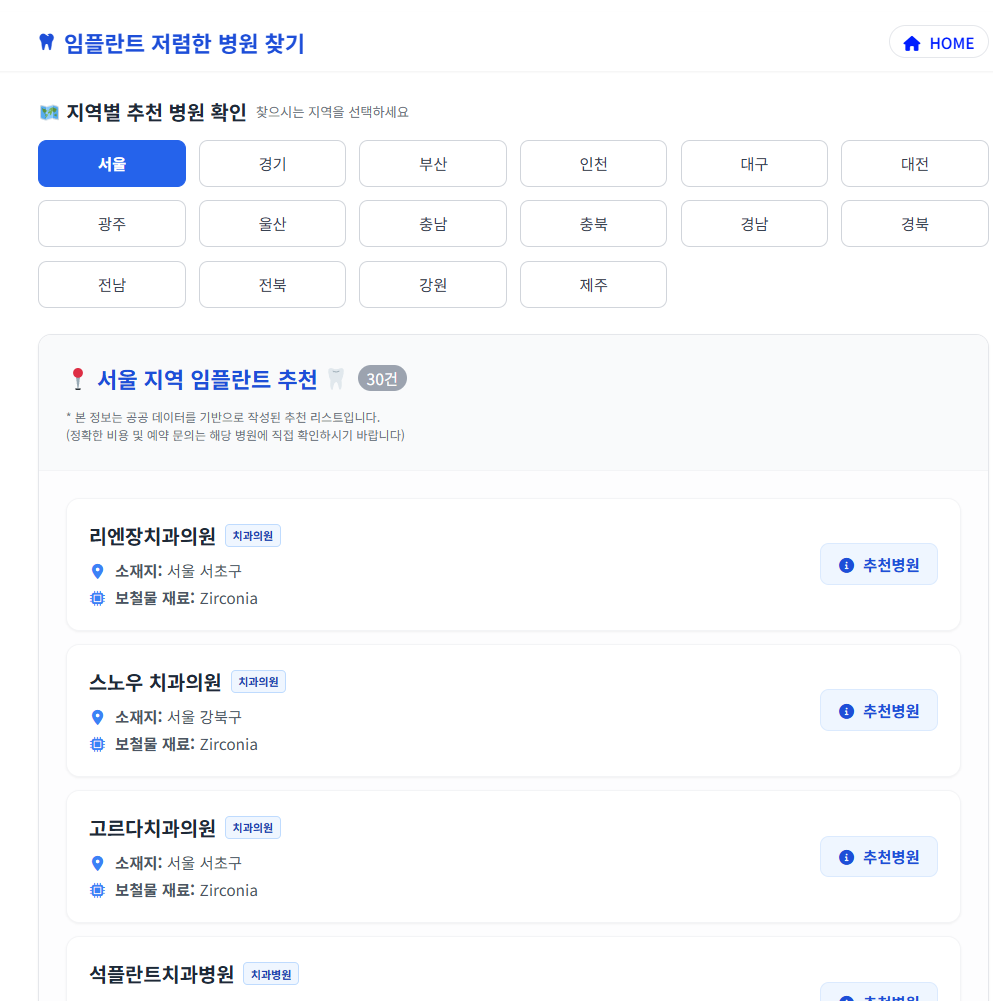Click the tooth icon in the page header
This screenshot has height=1001, width=993.
coord(46,41)
